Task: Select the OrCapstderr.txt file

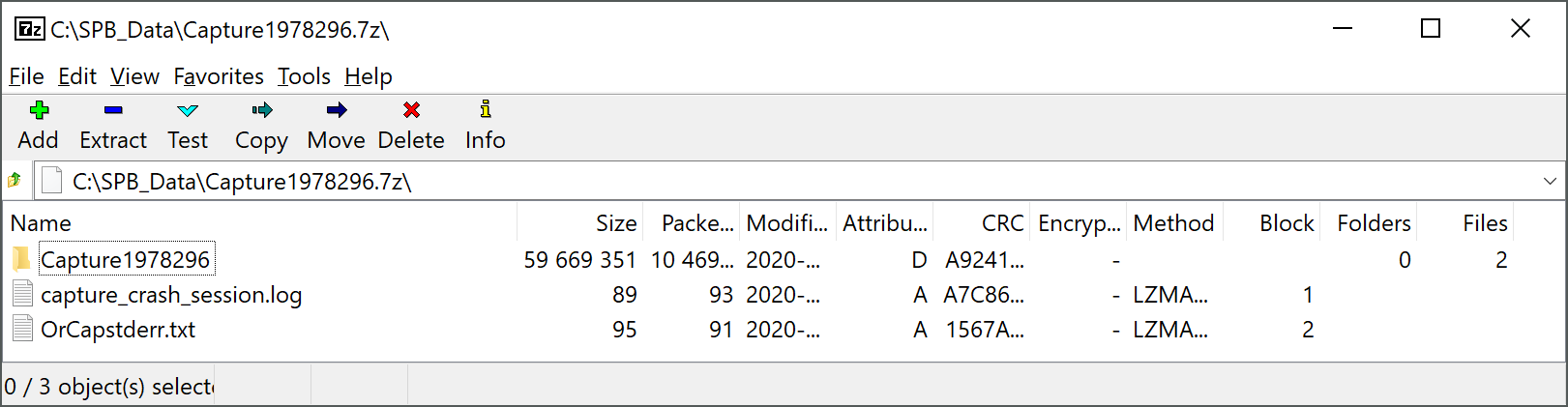Action: click(118, 330)
